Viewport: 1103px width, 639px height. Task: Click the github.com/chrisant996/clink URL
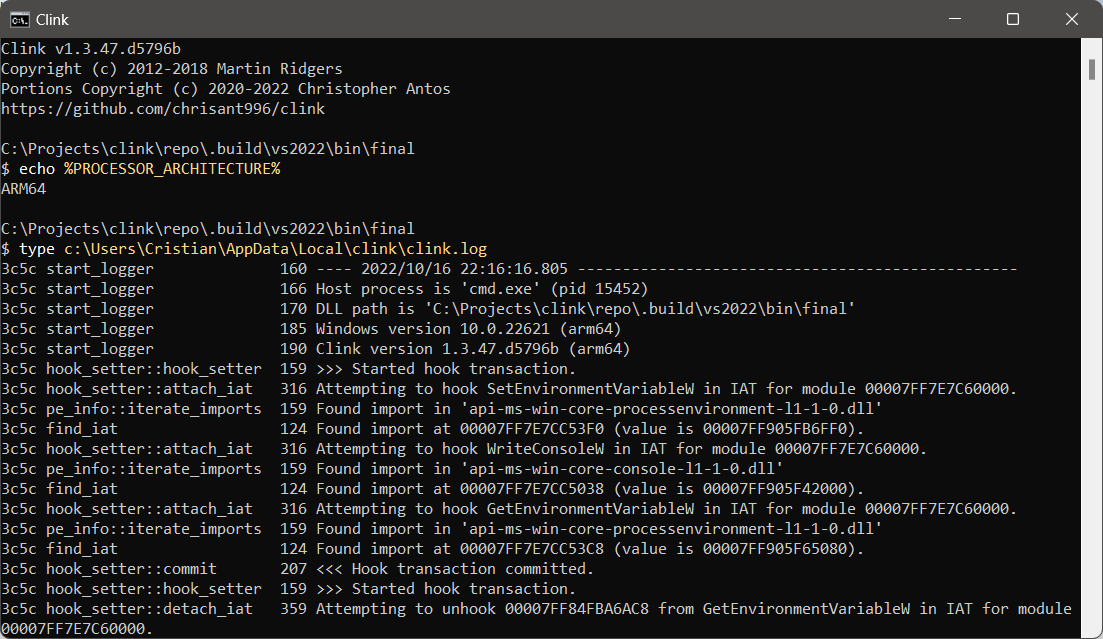click(x=163, y=109)
